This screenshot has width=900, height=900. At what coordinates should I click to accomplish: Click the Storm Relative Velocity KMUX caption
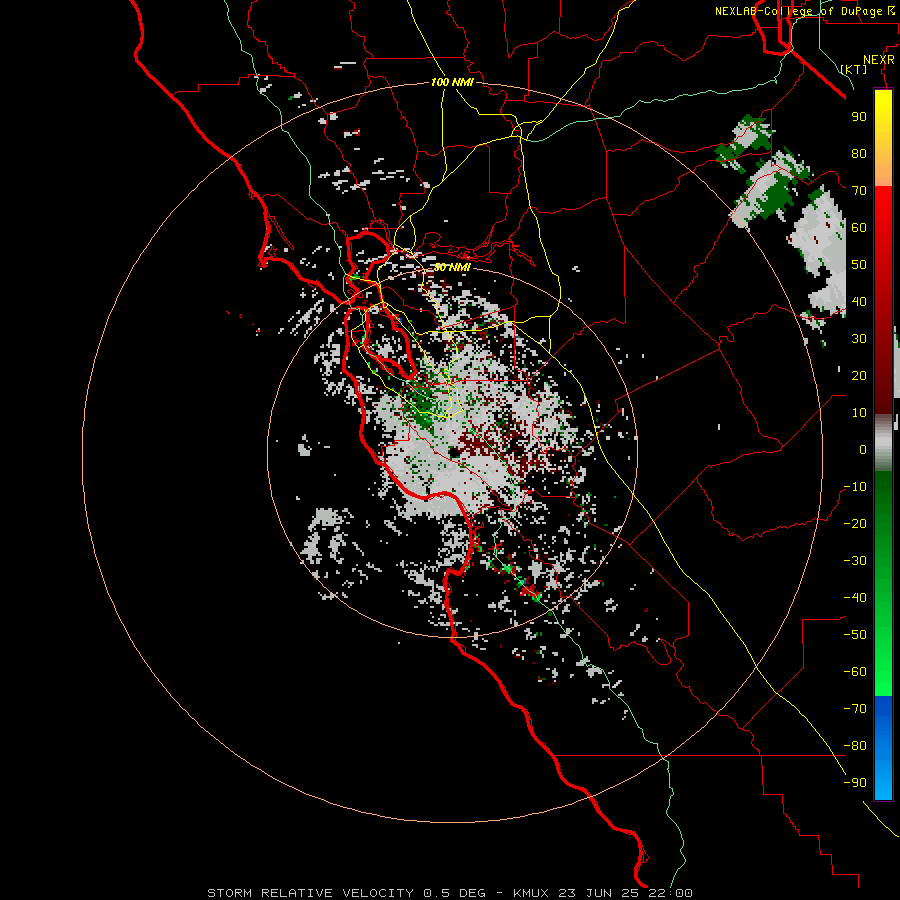click(x=449, y=893)
